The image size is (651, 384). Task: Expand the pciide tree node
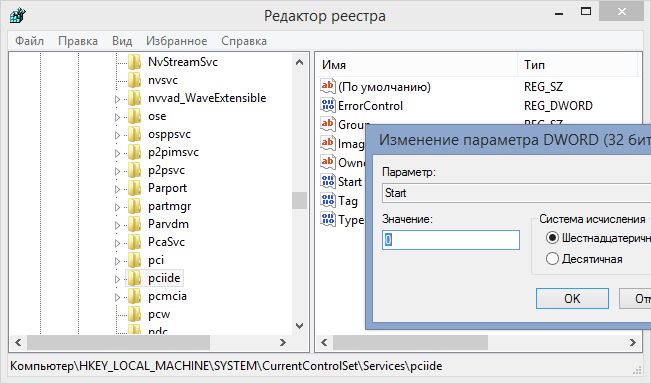[117, 279]
